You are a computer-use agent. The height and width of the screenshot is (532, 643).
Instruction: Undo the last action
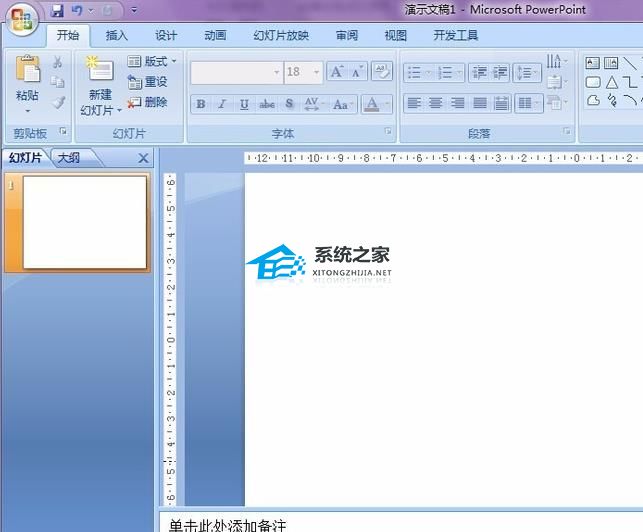(x=77, y=10)
